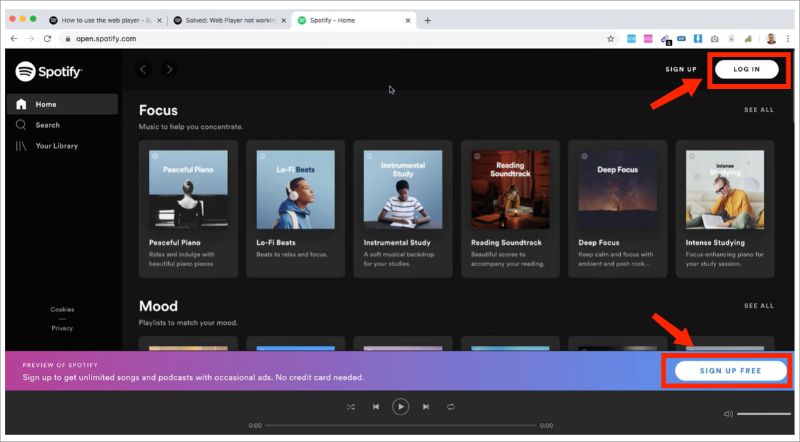Screen dimensions: 800x442
Task: Click the LOG IN button
Action: point(746,69)
